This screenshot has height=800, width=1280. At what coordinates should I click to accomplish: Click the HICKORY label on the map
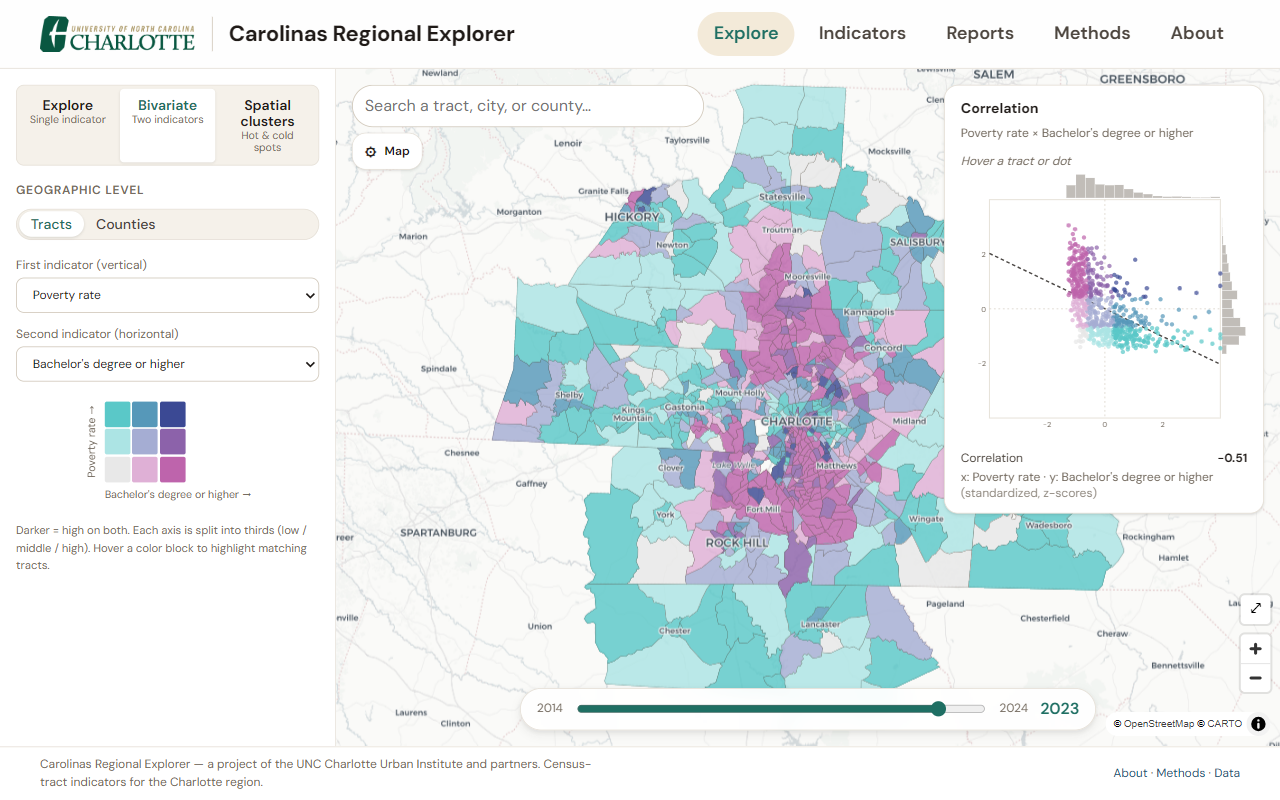[632, 217]
